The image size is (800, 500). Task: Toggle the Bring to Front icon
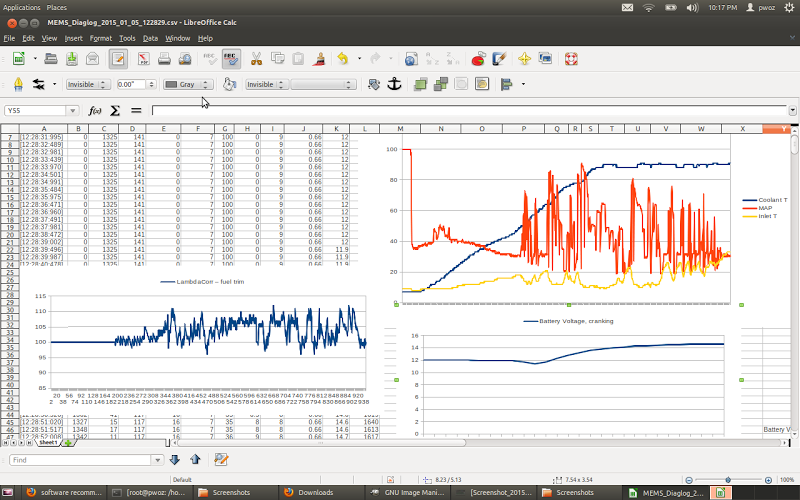point(419,84)
